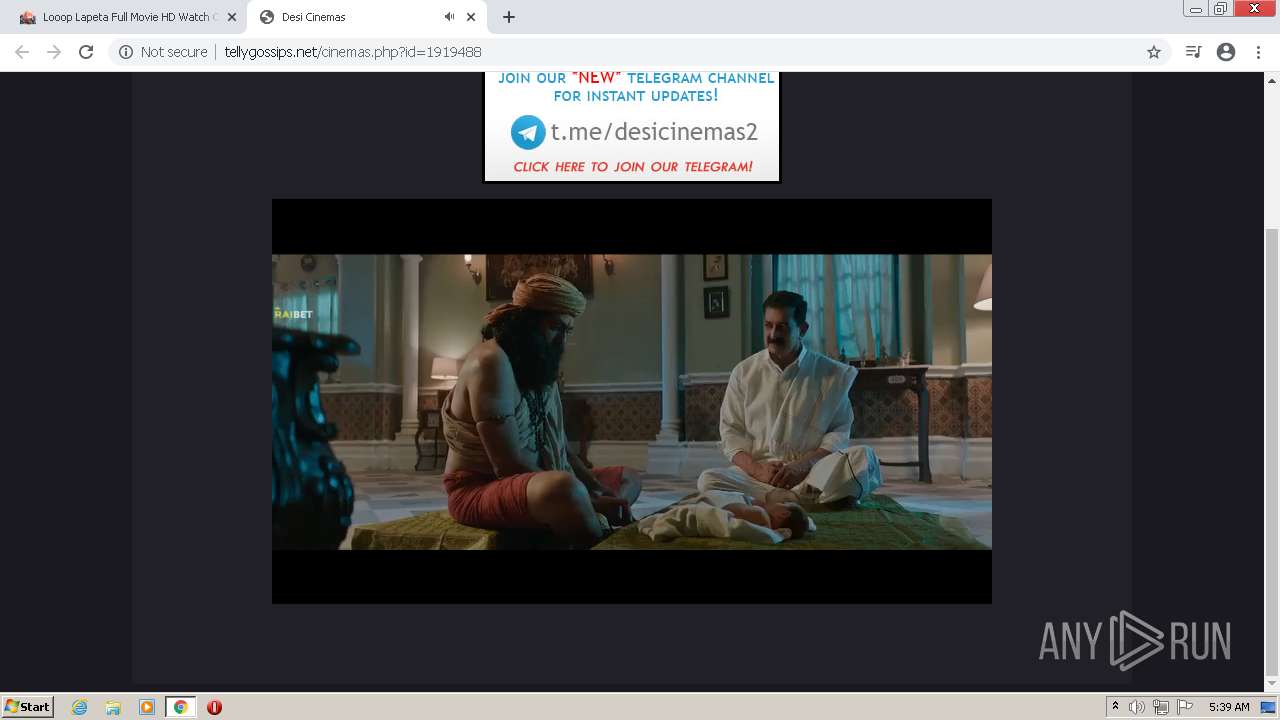Open File Explorer from taskbar

[x=113, y=707]
